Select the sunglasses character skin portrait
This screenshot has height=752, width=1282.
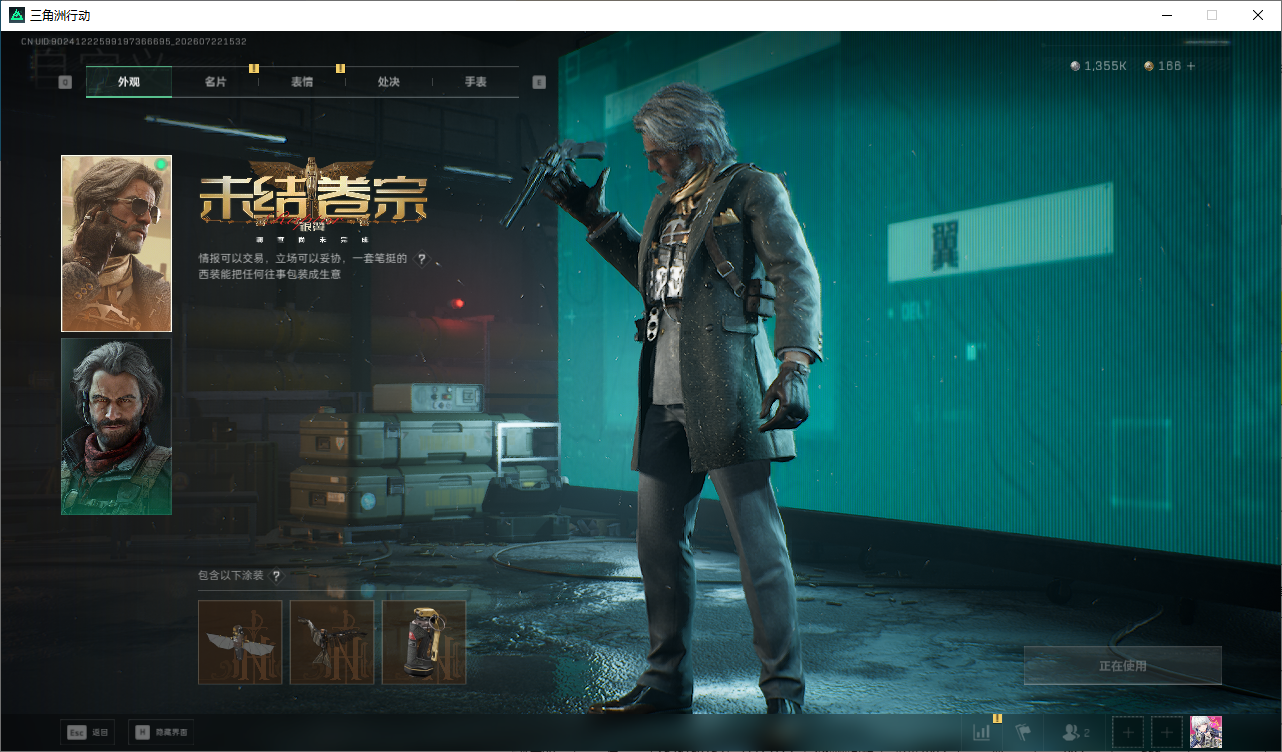point(116,243)
